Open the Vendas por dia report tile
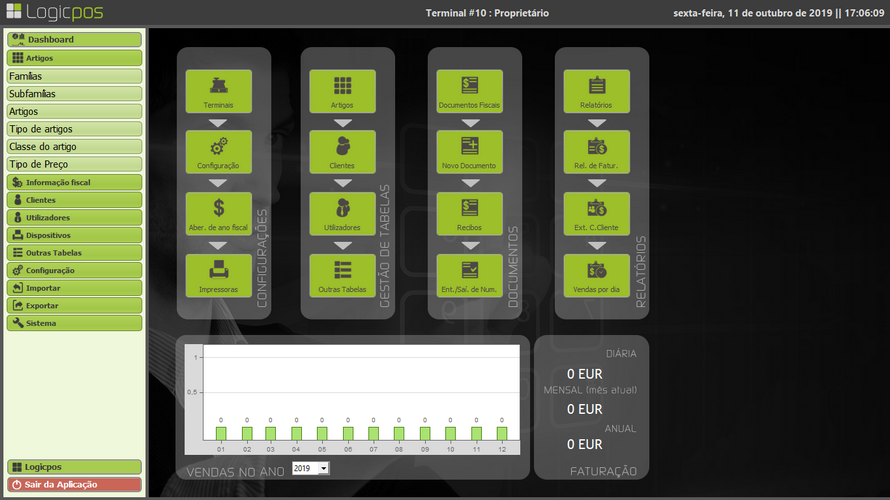The image size is (890, 500). [x=598, y=275]
